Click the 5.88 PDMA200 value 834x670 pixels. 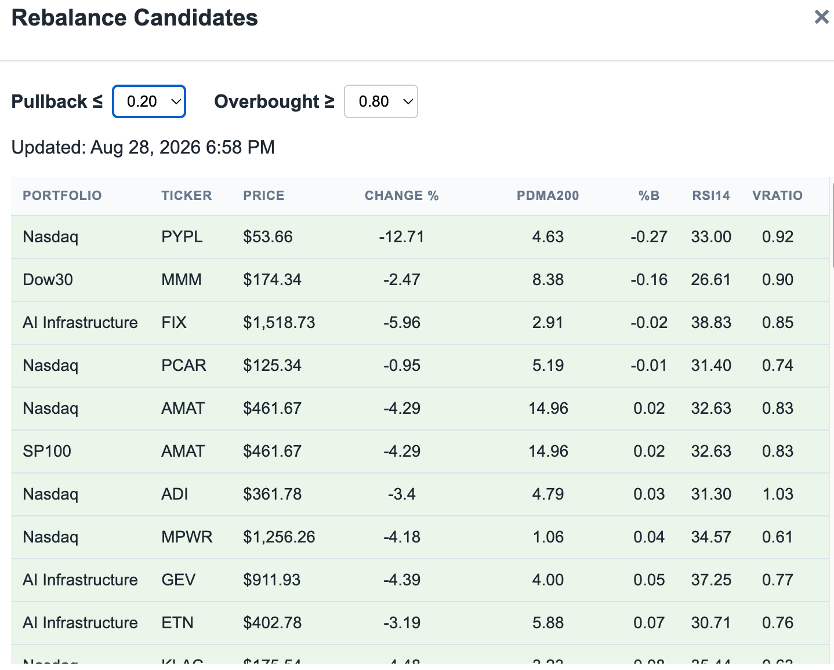pos(548,623)
